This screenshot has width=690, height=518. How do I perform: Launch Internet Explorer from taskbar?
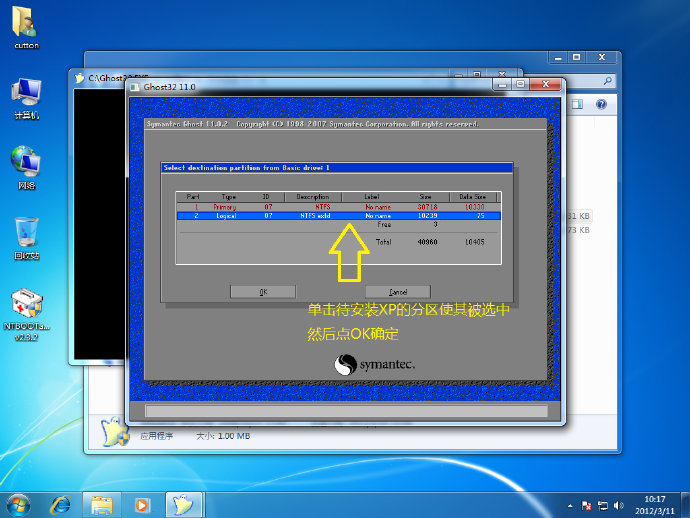60,505
